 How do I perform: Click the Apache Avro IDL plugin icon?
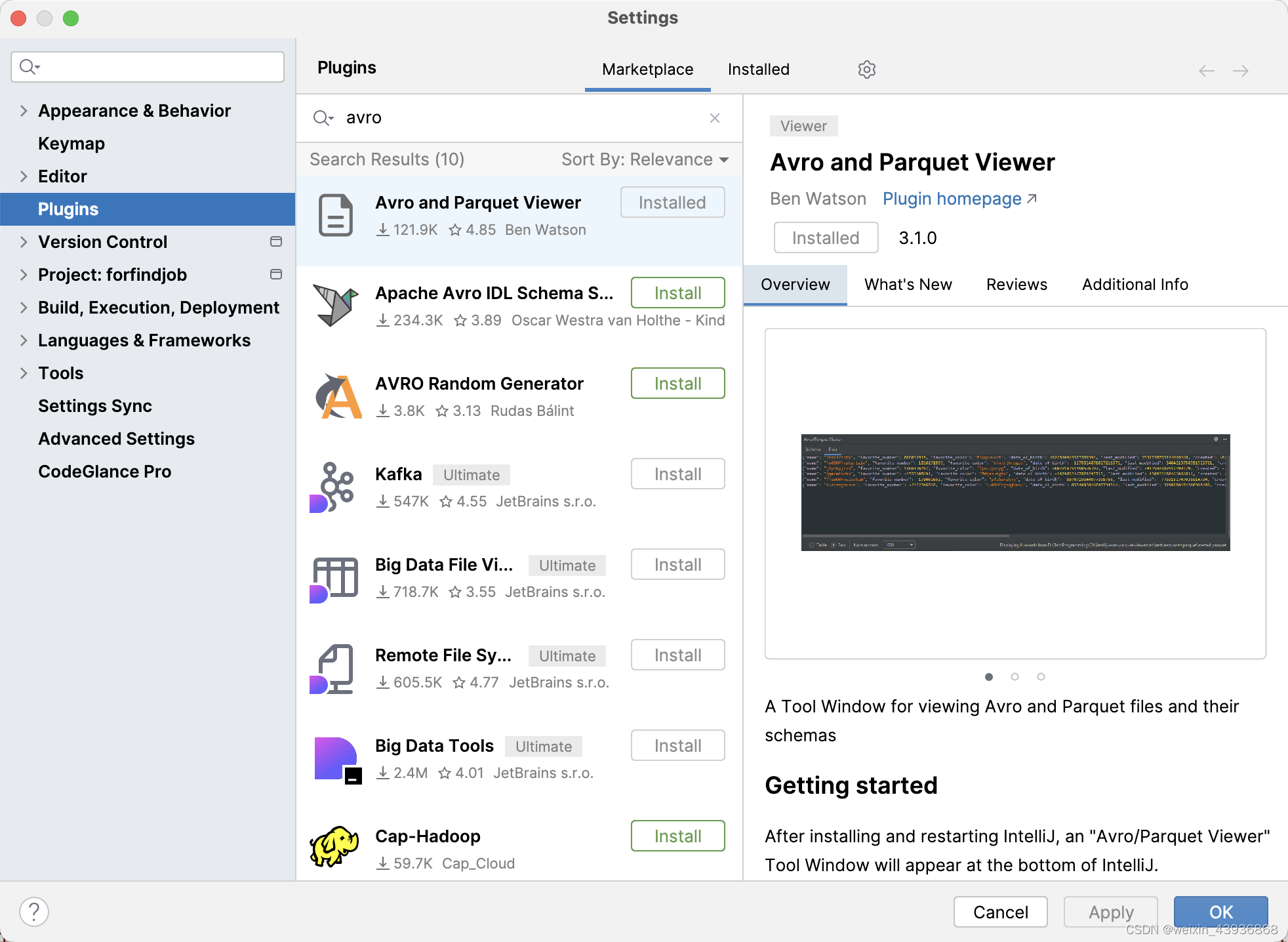(334, 306)
